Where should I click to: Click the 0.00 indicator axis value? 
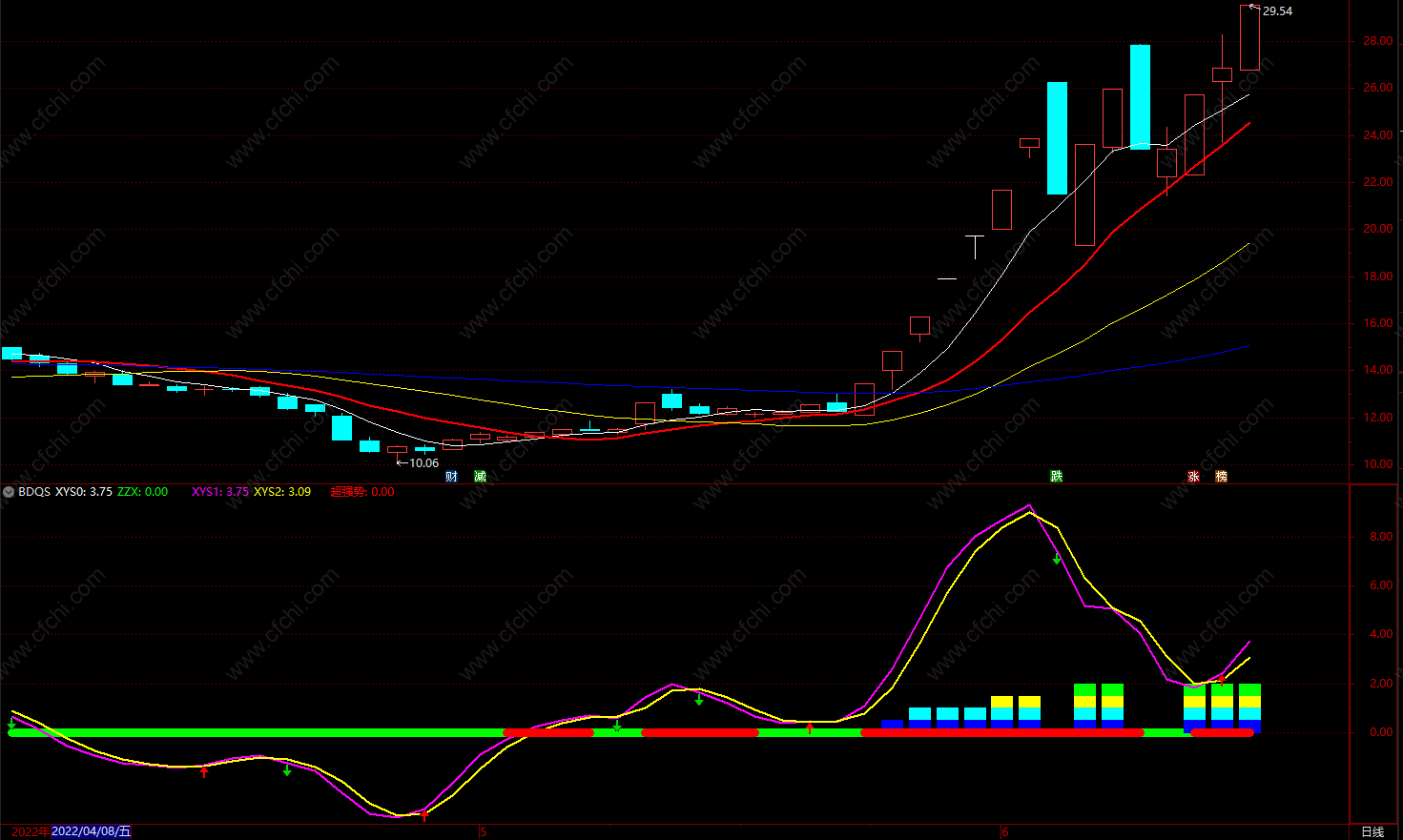[1381, 732]
